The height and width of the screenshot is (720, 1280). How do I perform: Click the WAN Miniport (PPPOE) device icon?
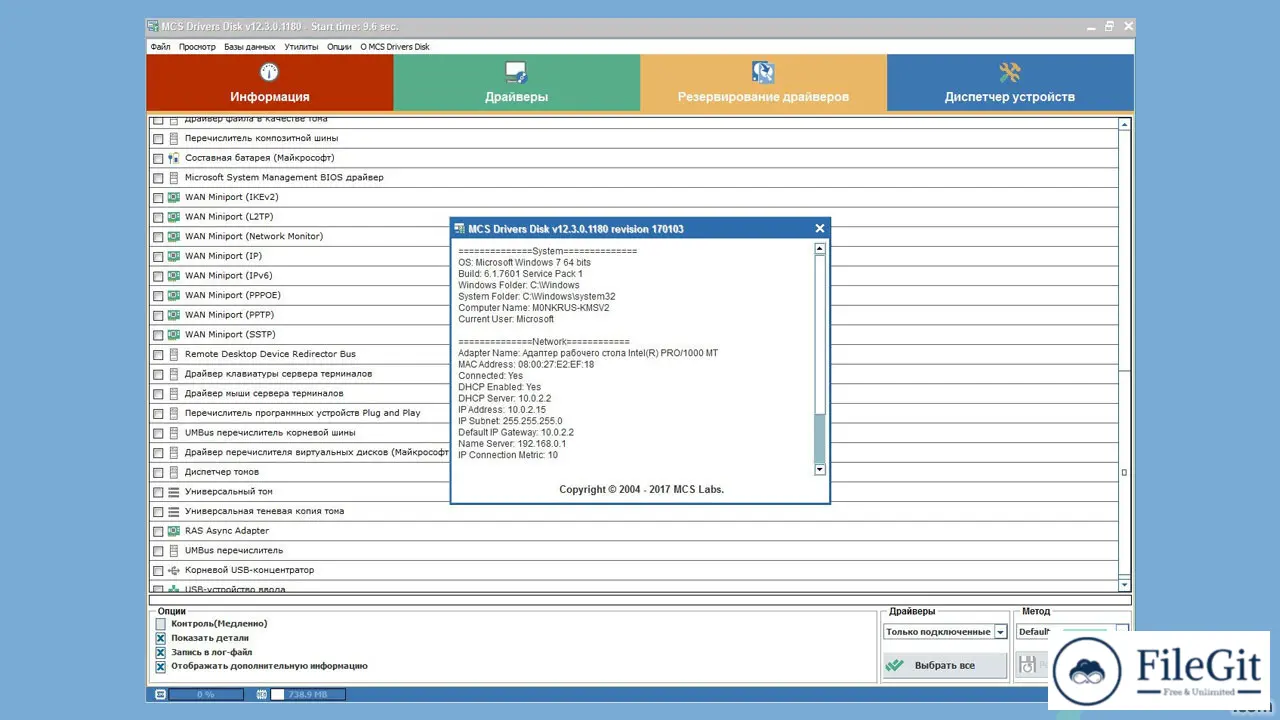coord(174,296)
